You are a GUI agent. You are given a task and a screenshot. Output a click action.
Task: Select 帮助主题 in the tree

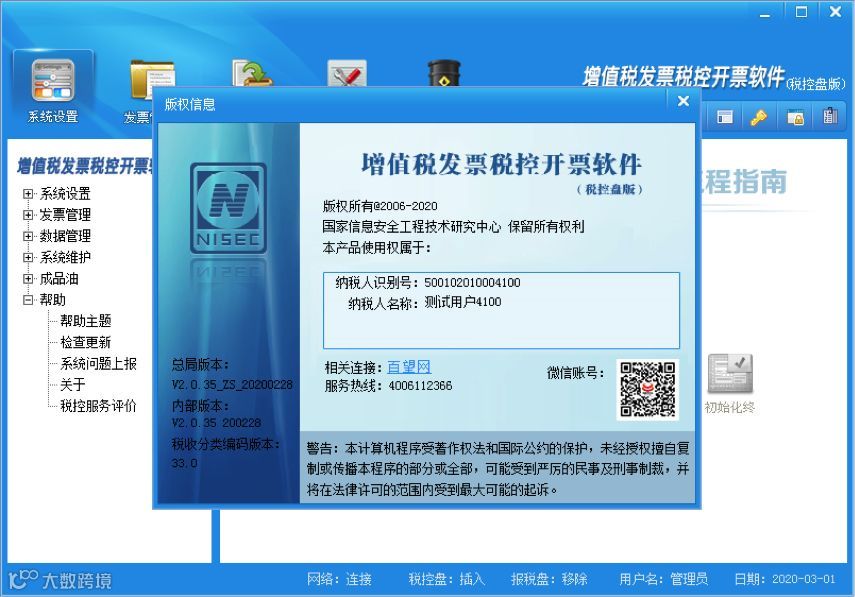tap(86, 321)
